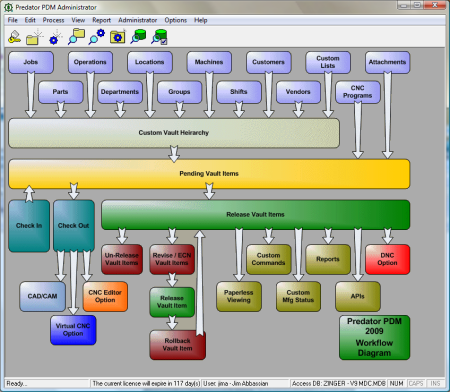Click the Check In box
The height and width of the screenshot is (392, 450).
tap(29, 226)
